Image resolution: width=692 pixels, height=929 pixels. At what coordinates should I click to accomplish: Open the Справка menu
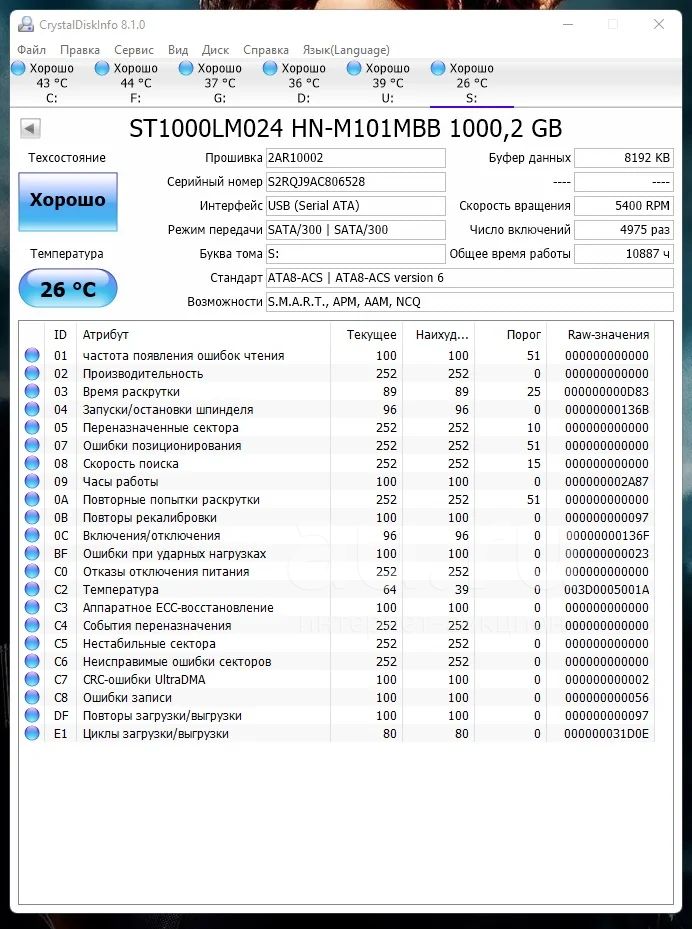point(266,50)
